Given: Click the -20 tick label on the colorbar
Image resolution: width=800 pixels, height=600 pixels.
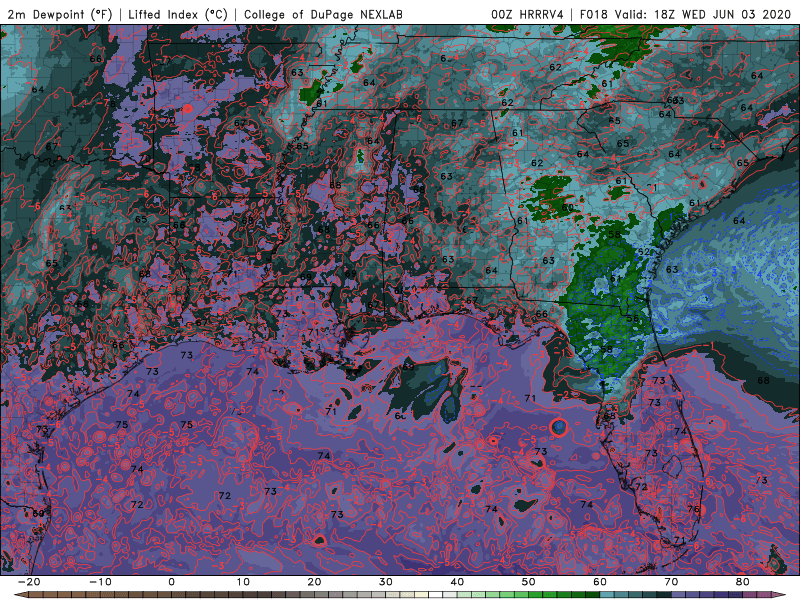Looking at the screenshot, I should [29, 582].
